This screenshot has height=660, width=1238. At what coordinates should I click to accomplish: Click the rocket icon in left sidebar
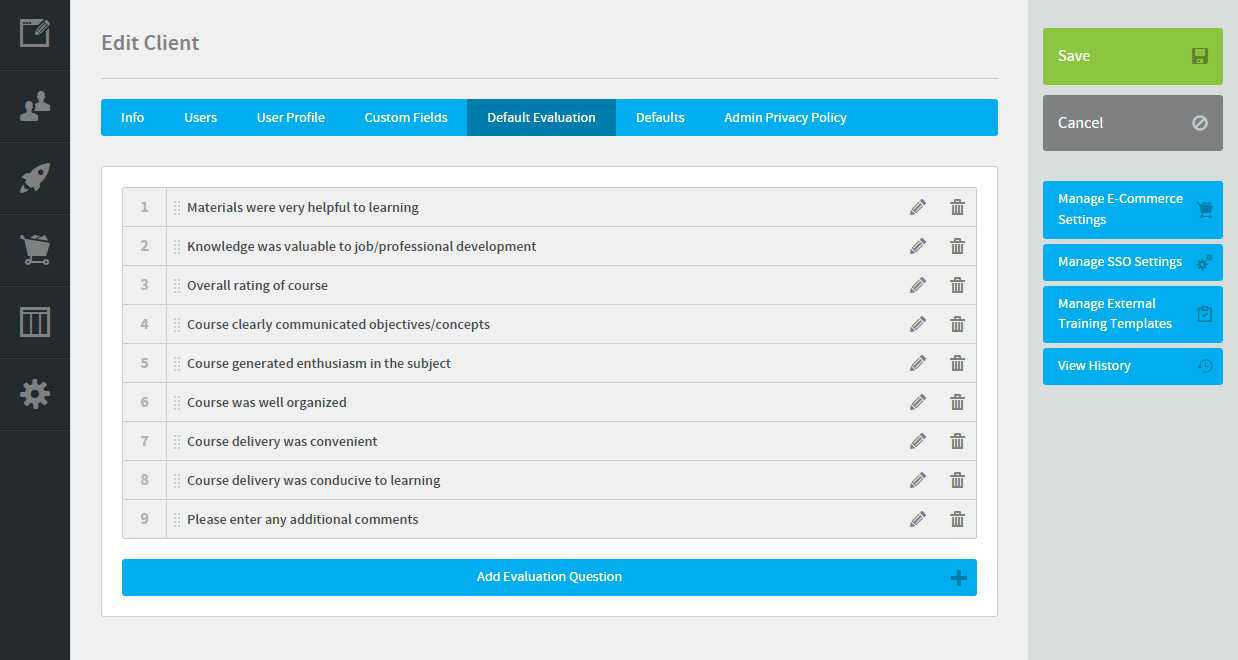(x=35, y=178)
